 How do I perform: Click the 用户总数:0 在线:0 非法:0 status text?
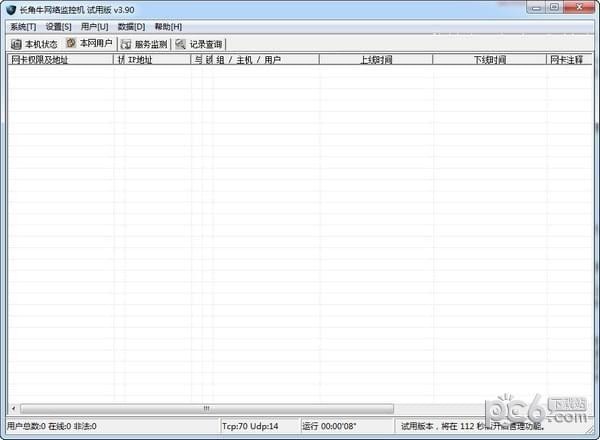52,426
